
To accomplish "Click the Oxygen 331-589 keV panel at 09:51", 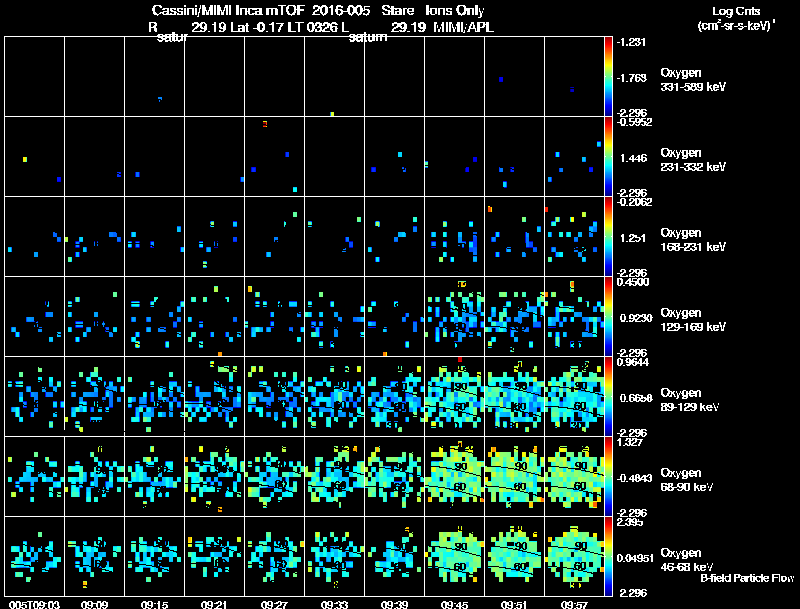I will [514, 77].
